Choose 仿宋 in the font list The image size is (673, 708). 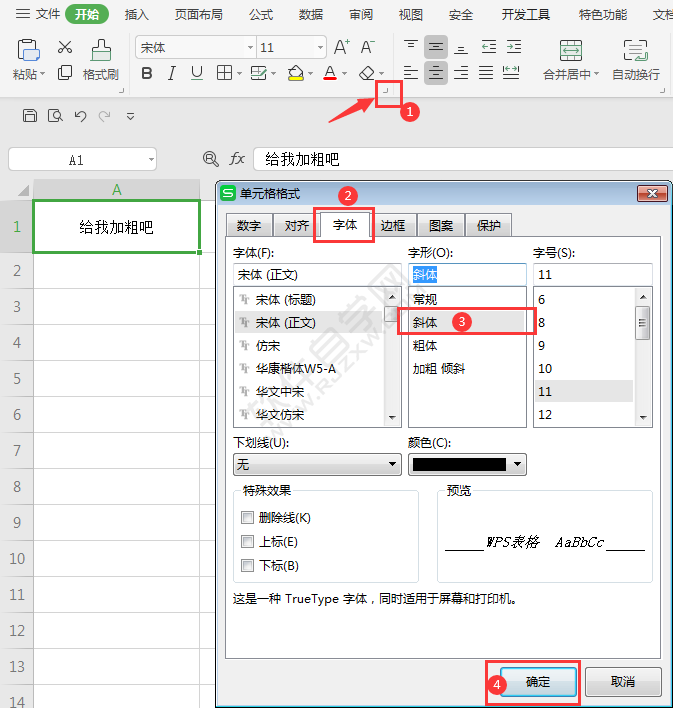268,346
